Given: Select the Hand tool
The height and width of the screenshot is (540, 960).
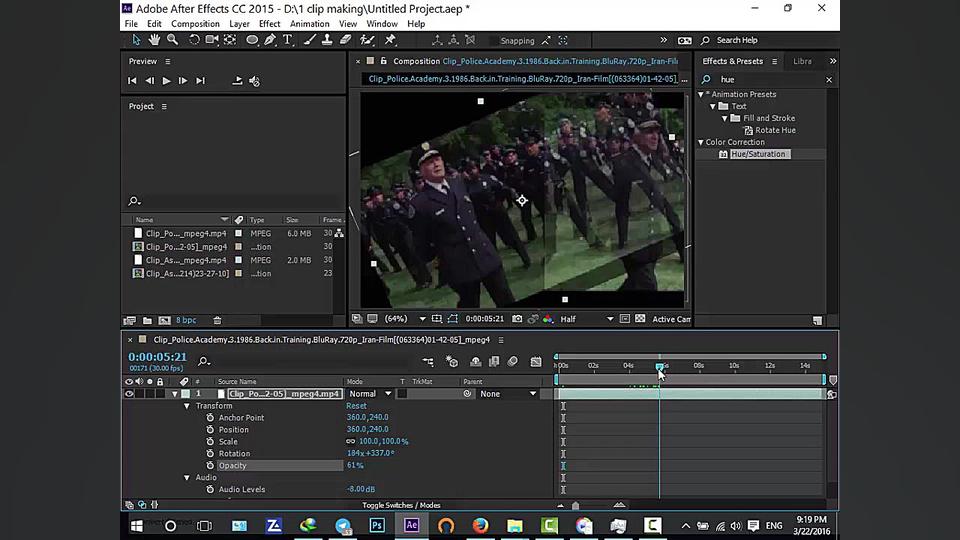Looking at the screenshot, I should pyautogui.click(x=154, y=40).
